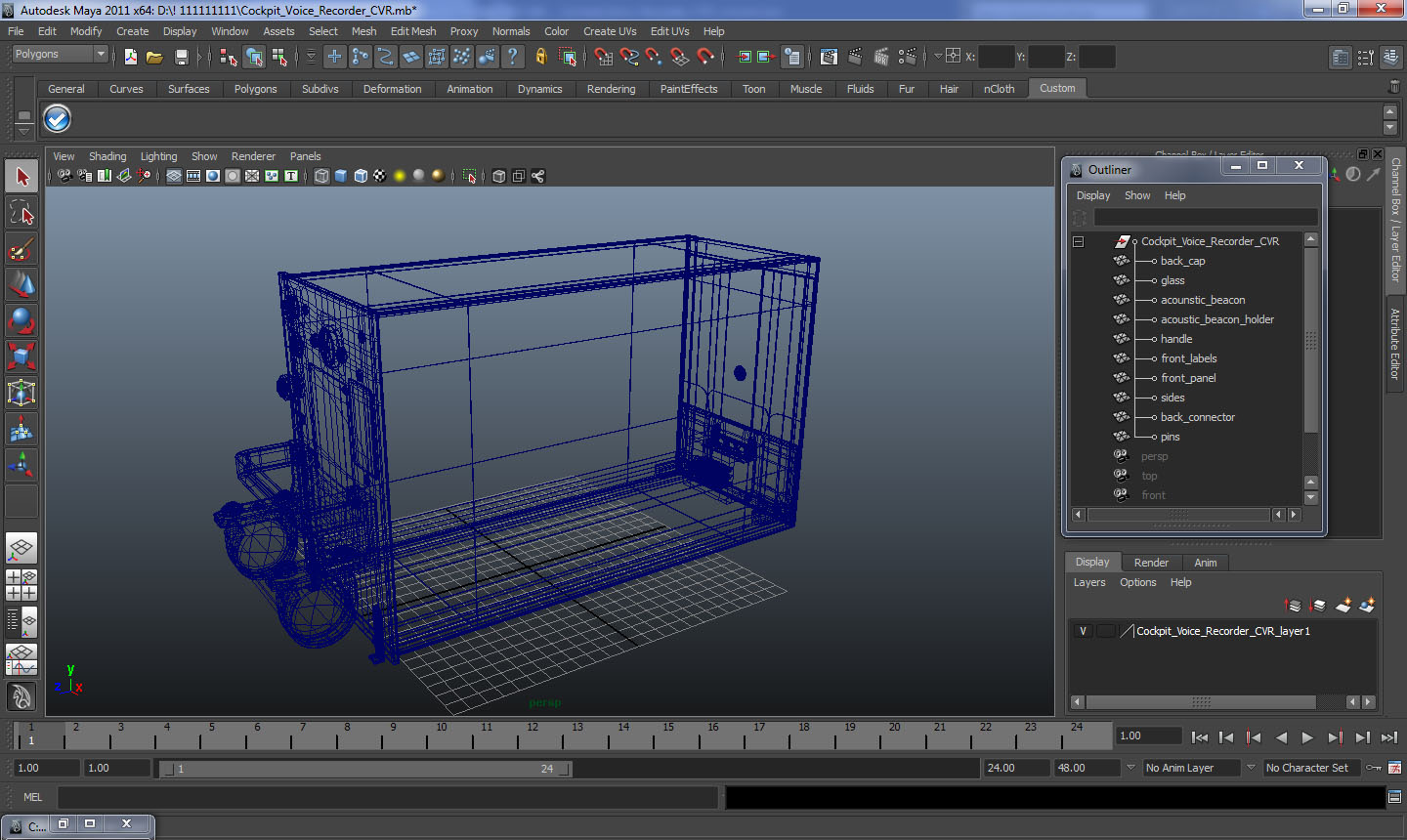Open the shelf menu arrow left of shelf
Viewport: 1407px width, 840px height.
[x=24, y=130]
